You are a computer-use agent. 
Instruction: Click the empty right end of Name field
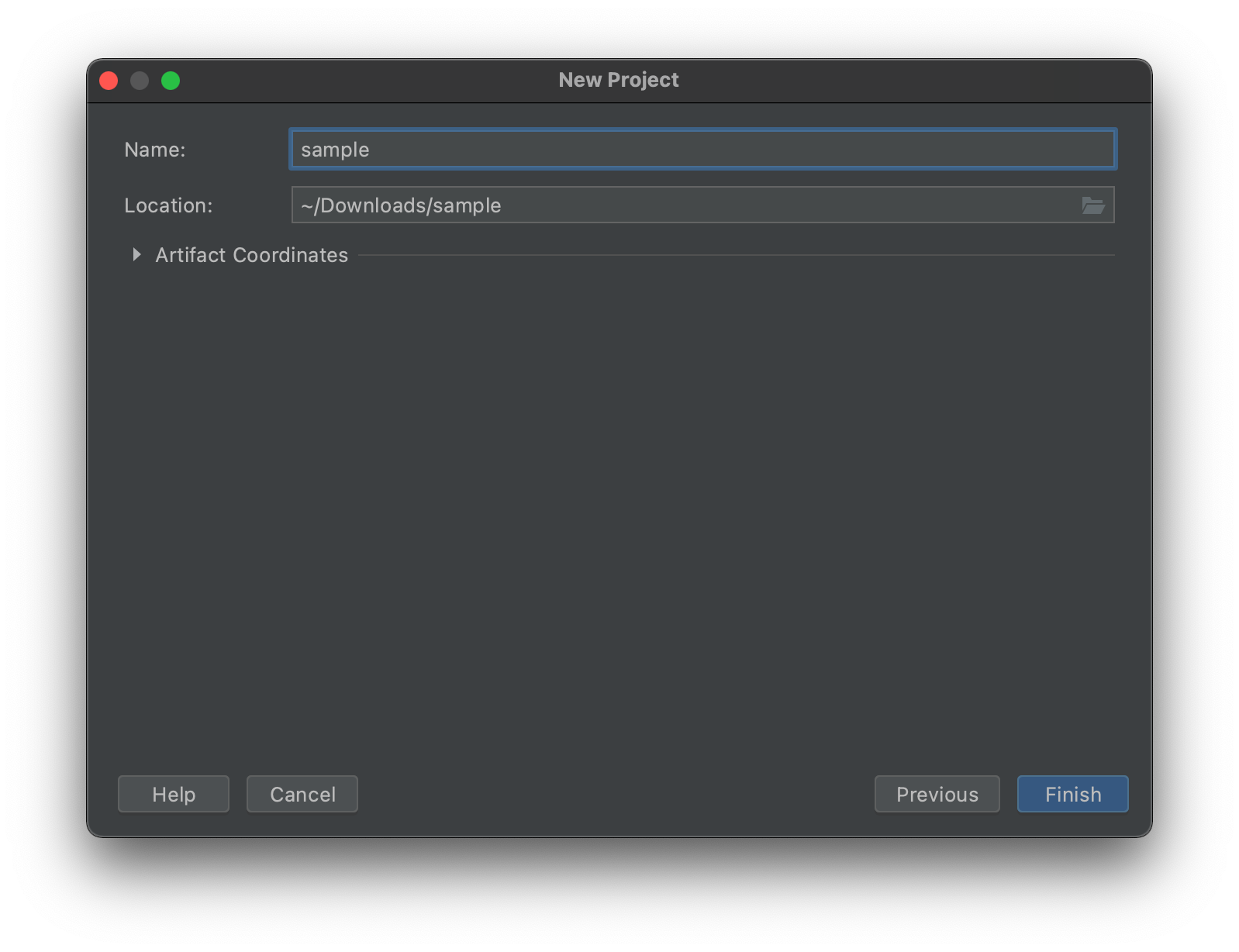pos(1070,150)
